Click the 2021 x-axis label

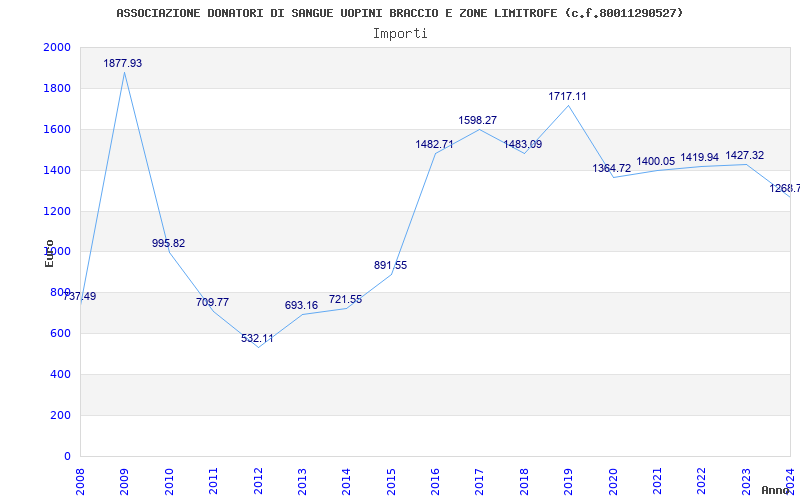coord(657,481)
